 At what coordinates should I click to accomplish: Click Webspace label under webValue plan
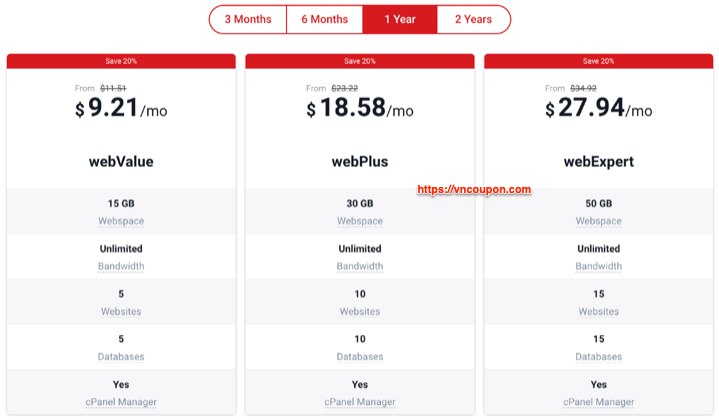(x=121, y=221)
